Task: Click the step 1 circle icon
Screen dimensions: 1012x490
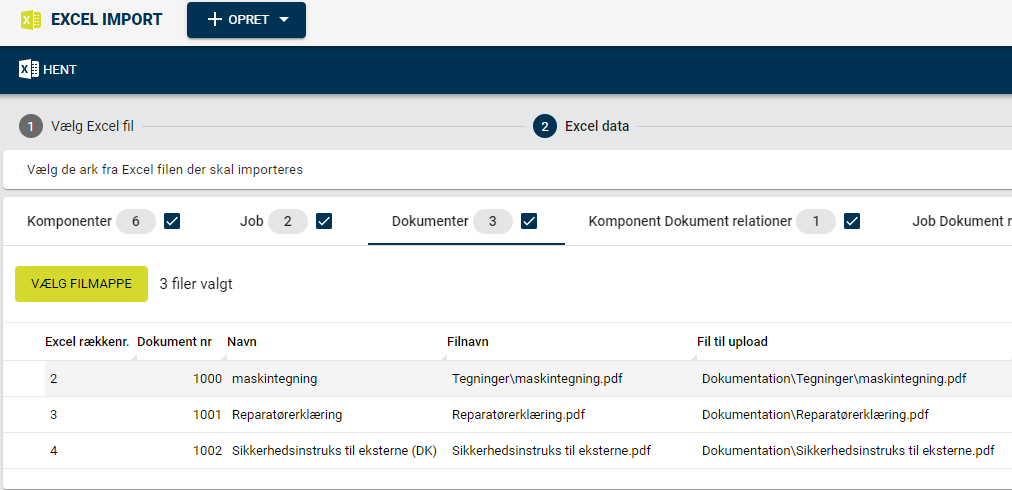Action: (x=30, y=127)
